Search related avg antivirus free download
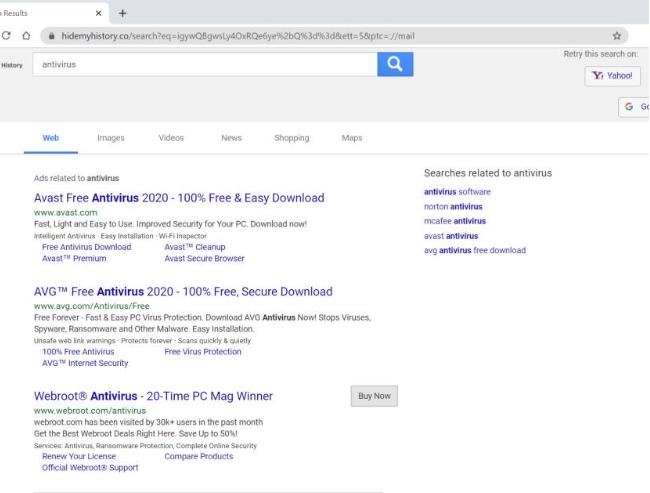This screenshot has height=493, width=650. point(475,250)
